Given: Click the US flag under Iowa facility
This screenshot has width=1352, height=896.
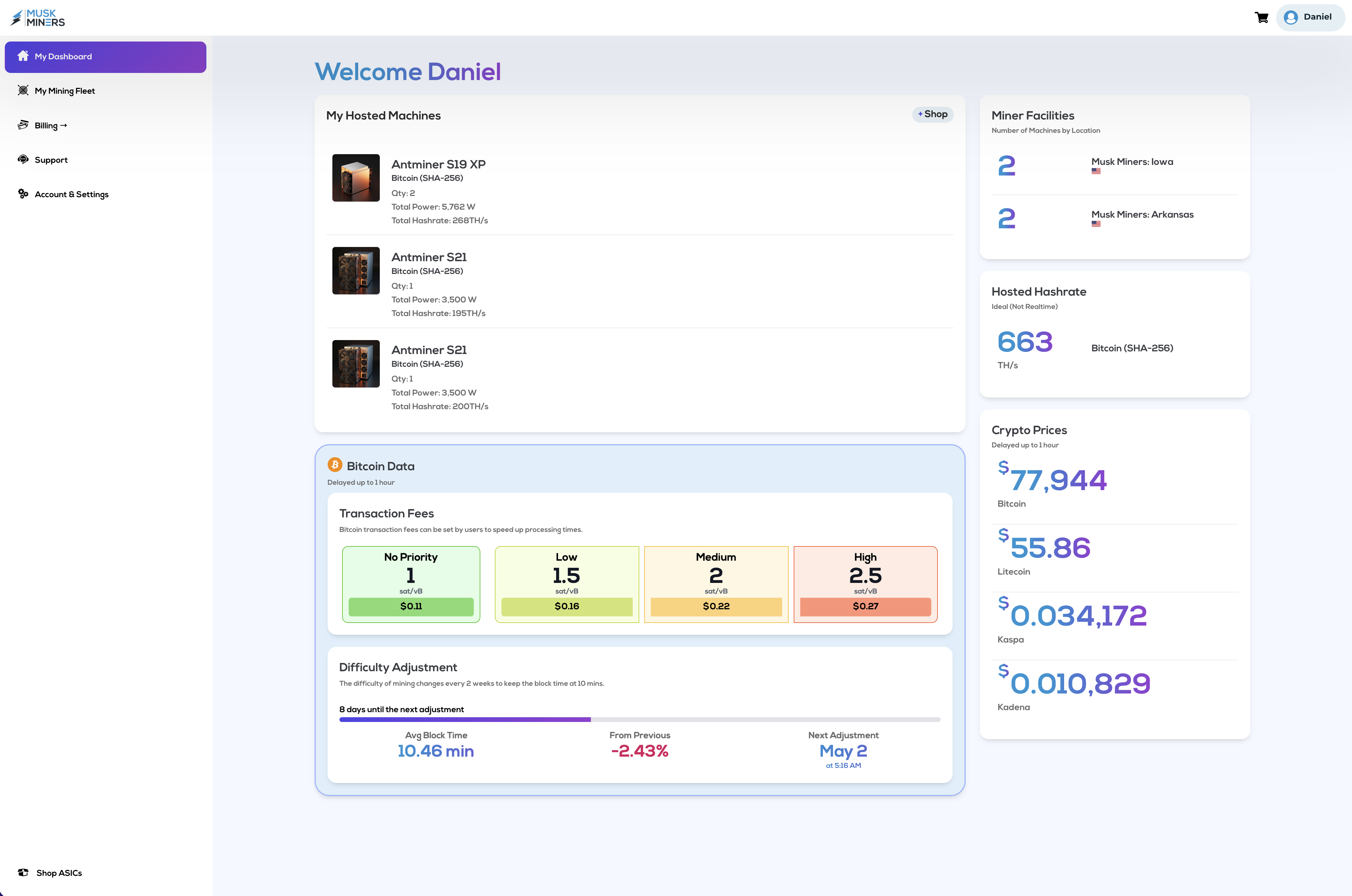Looking at the screenshot, I should pyautogui.click(x=1096, y=171).
